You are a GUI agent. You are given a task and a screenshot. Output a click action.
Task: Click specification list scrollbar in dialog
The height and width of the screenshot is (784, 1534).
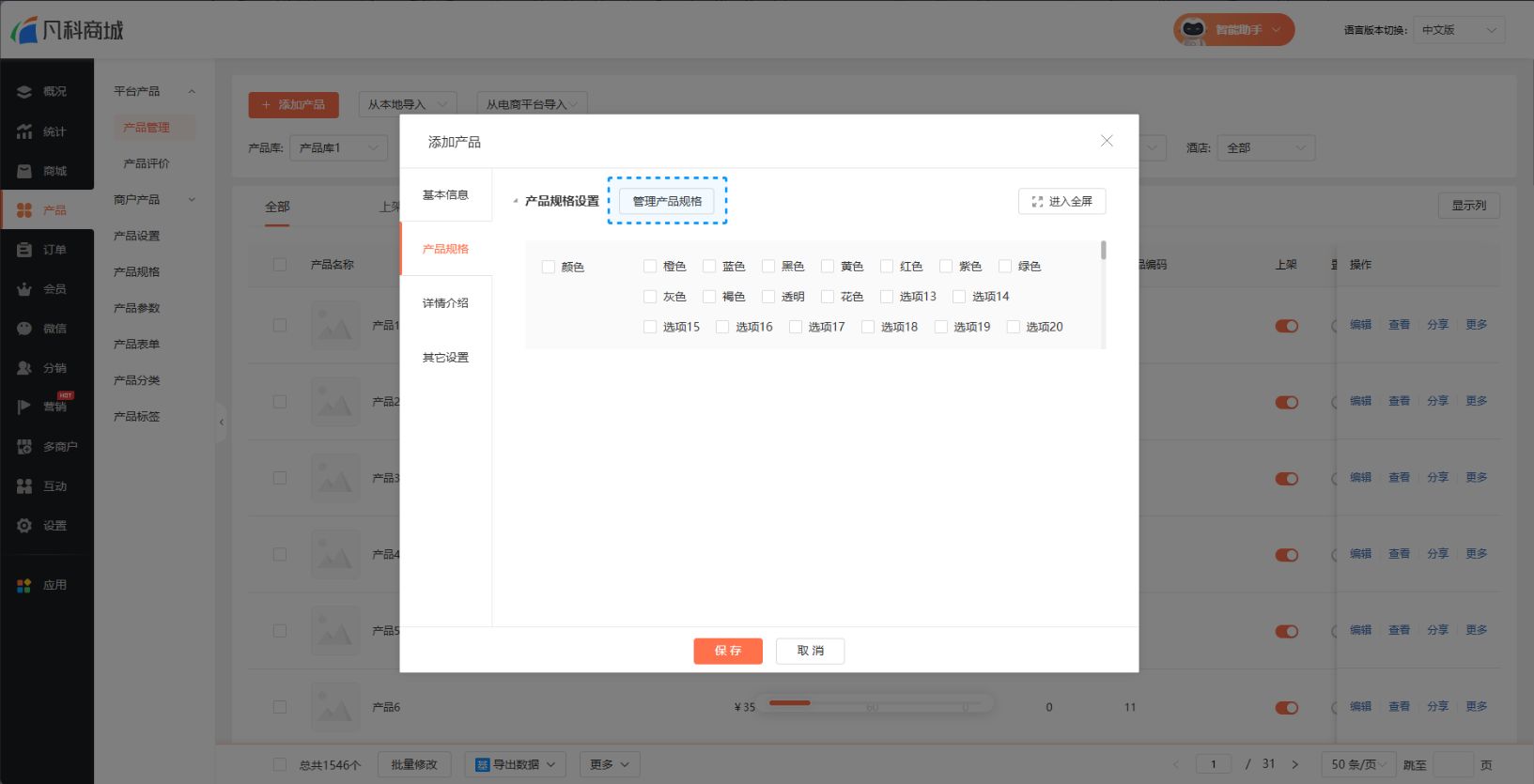[1104, 250]
